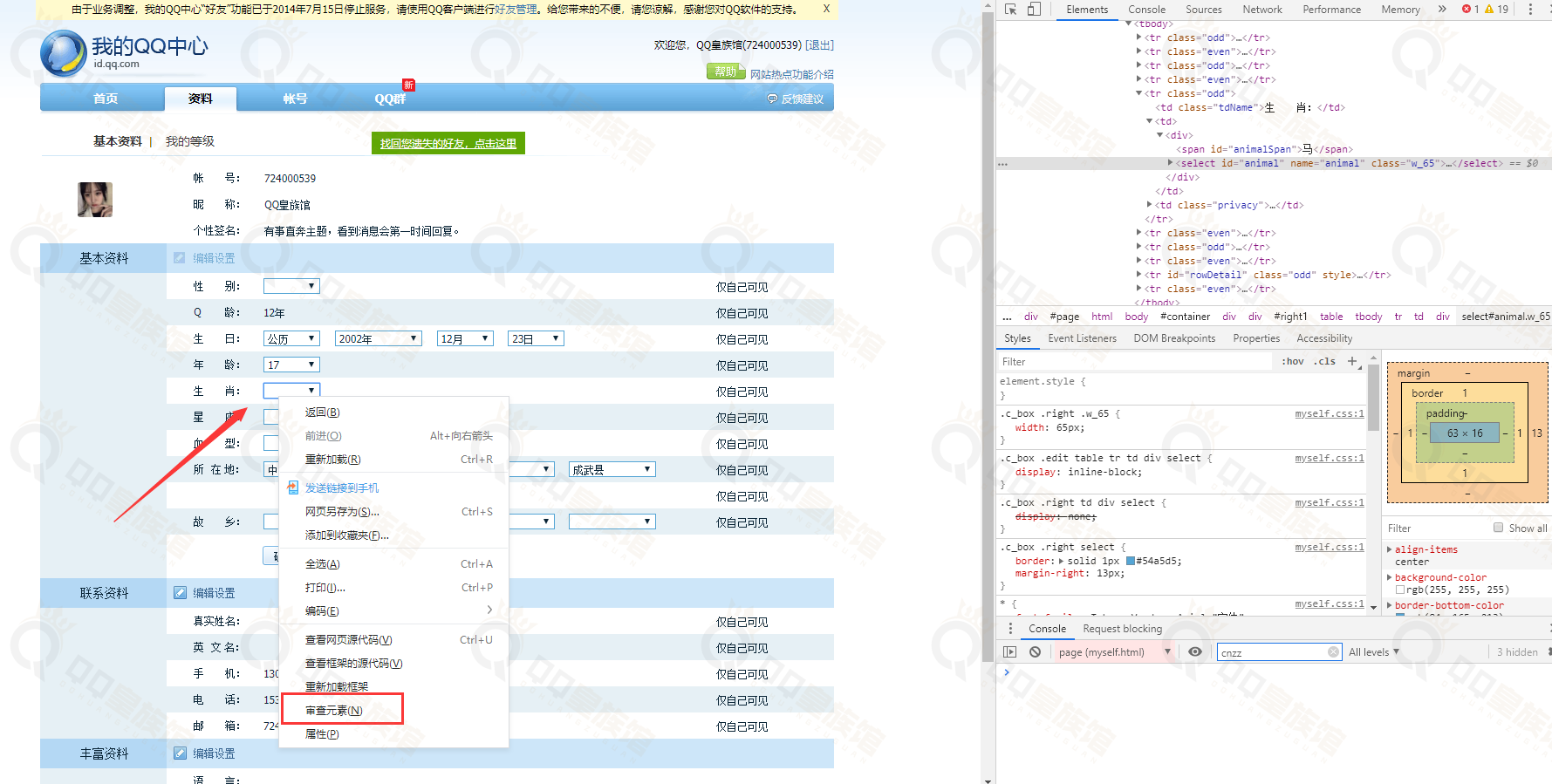Expand the select#animal element node
This screenshot has height=784, width=1552.
1171,163
